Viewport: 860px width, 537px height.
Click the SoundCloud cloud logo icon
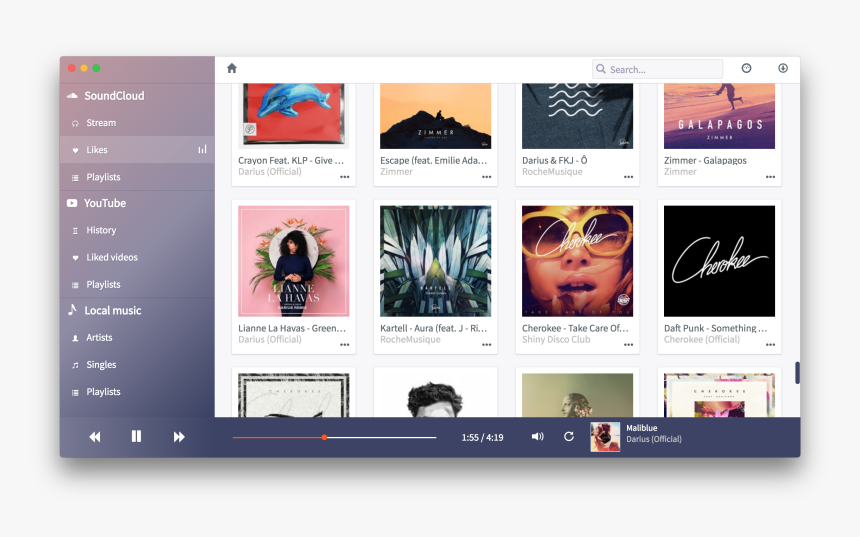tap(72, 96)
